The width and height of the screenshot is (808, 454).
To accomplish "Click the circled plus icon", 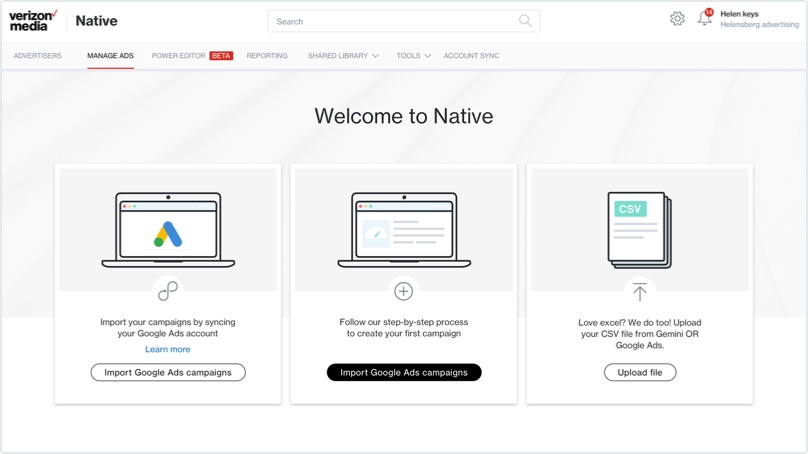I will coord(403,291).
